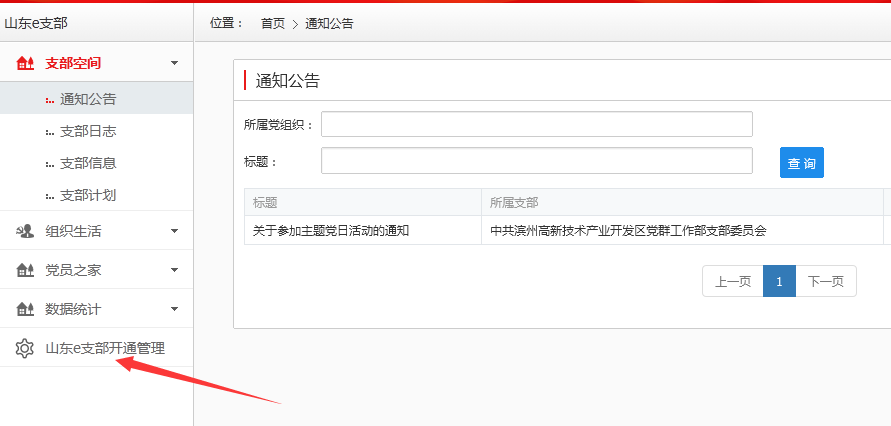Click 首页 in the breadcrumb
Viewport: 891px width, 426px height.
pyautogui.click(x=272, y=23)
